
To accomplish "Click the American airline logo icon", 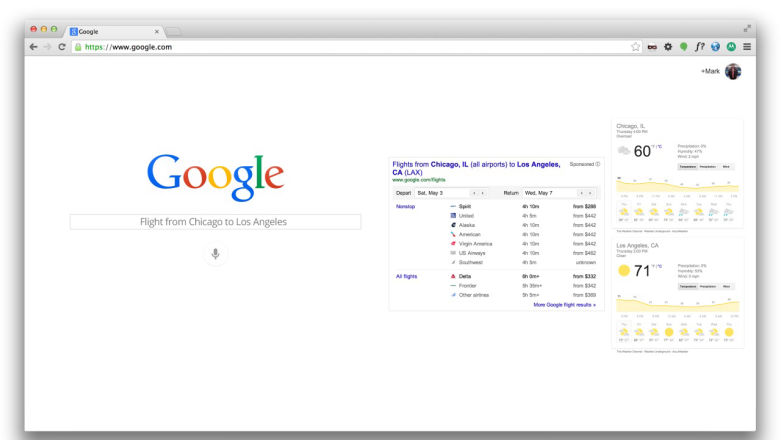I will (x=453, y=234).
